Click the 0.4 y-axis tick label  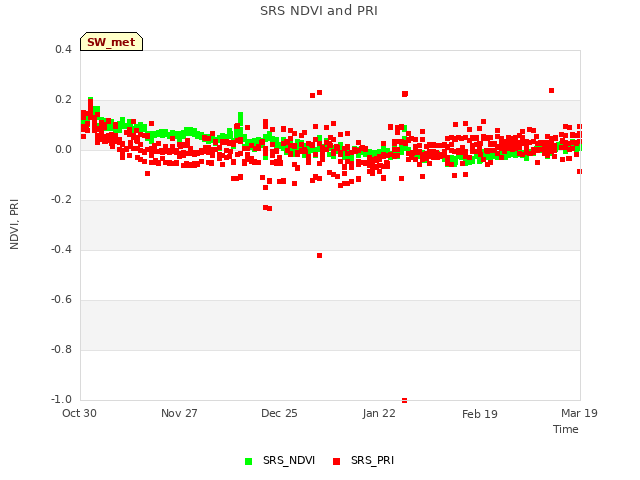[x=63, y=49]
